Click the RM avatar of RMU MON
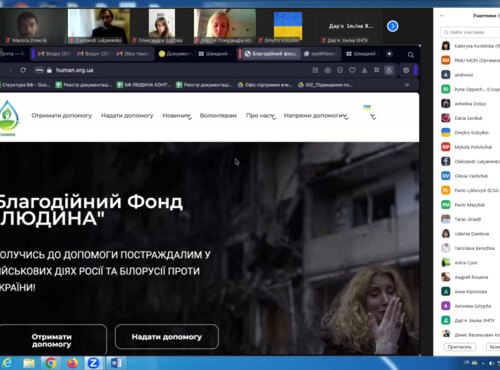 click(x=446, y=60)
